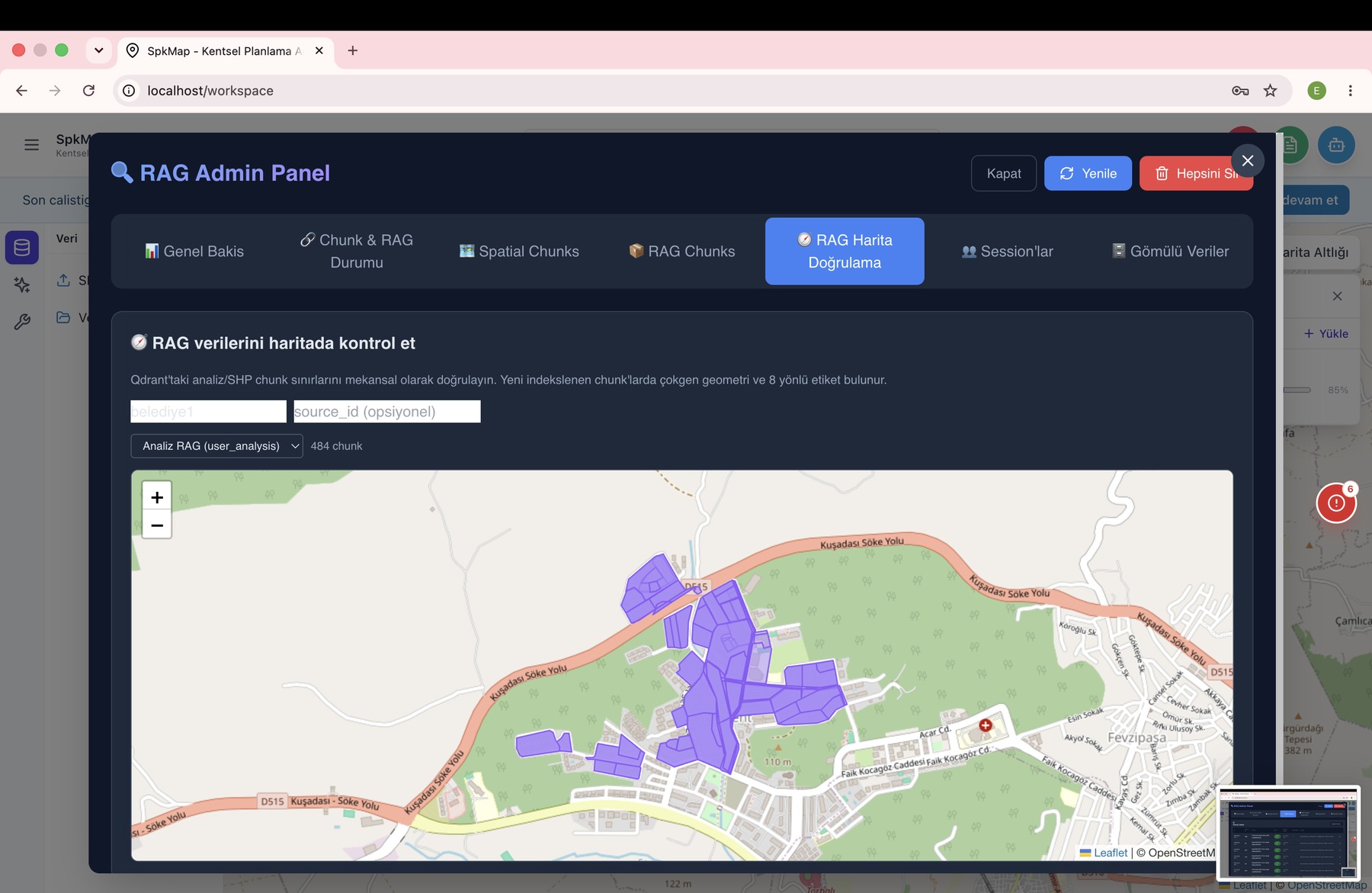Switch to the Spatial Chunks tab
Screen dimensions: 1372x893
pos(520,252)
